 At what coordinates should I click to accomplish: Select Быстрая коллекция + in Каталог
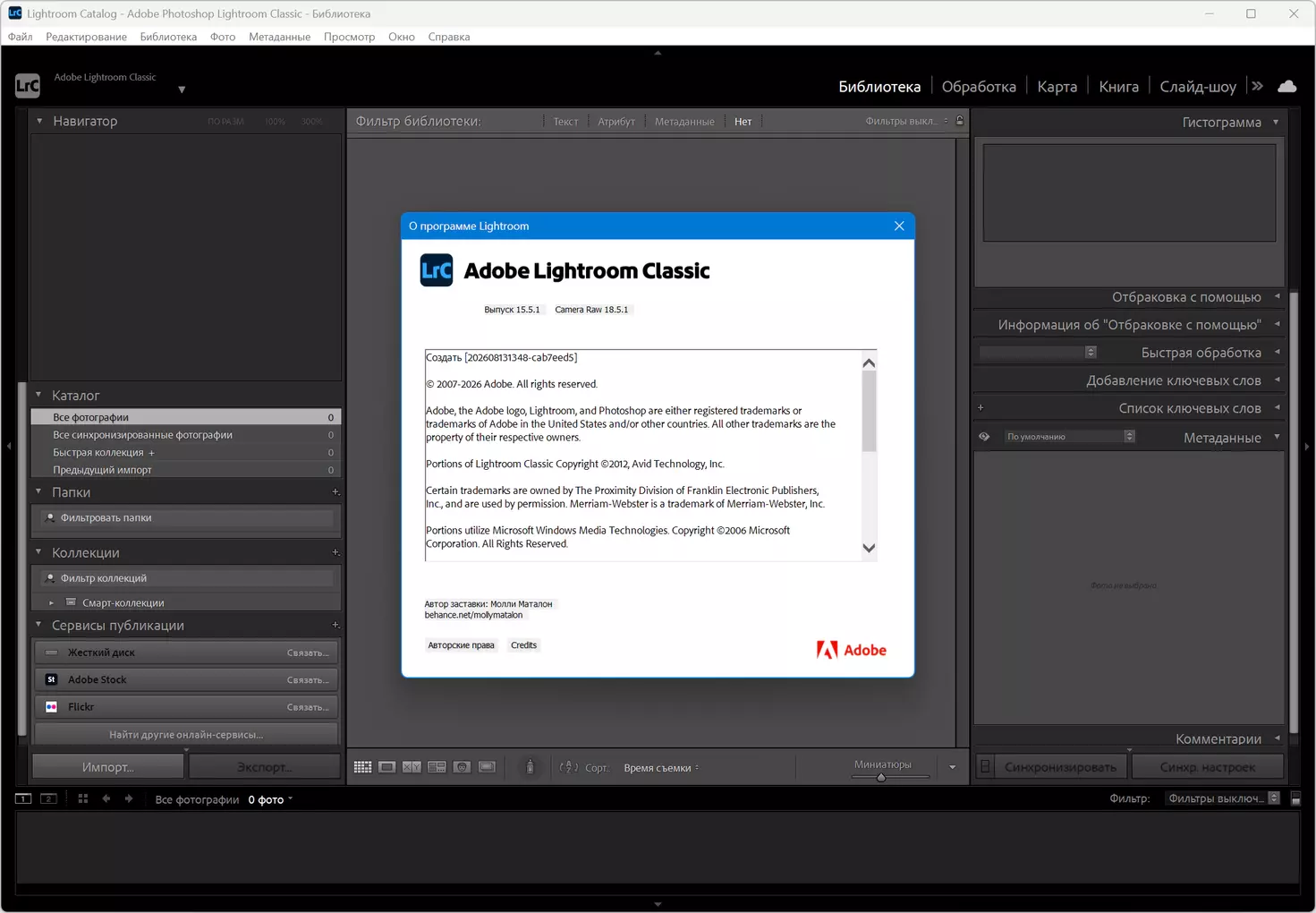(186, 452)
